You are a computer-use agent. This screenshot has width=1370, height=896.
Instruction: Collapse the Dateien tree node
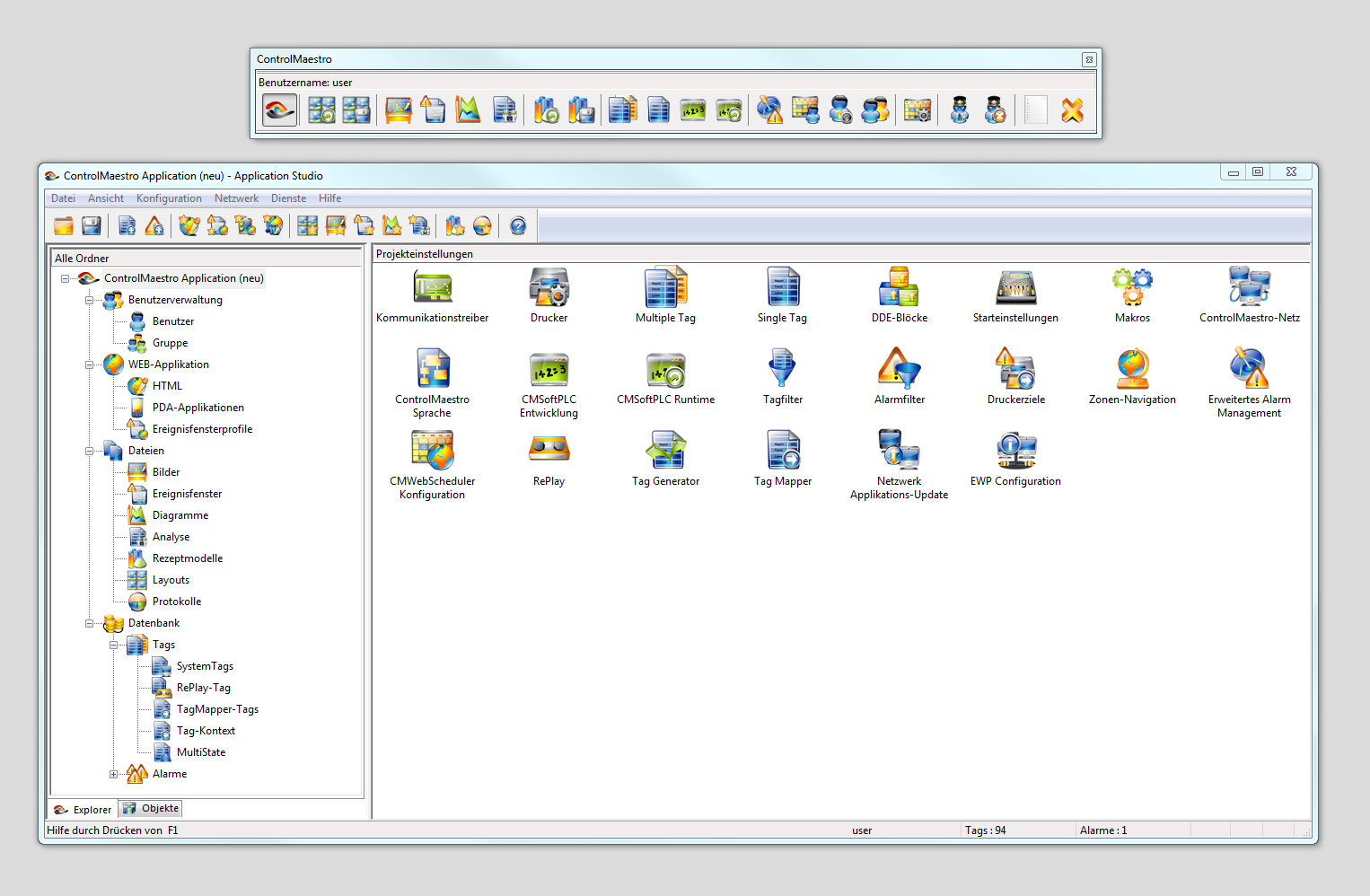point(89,451)
